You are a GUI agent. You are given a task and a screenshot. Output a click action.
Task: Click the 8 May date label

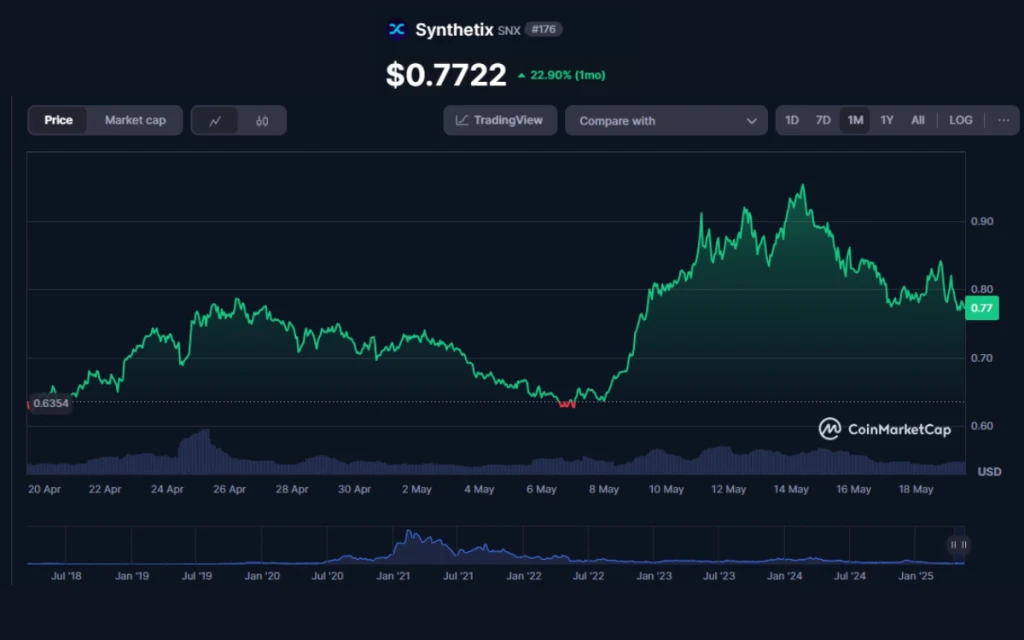[603, 489]
